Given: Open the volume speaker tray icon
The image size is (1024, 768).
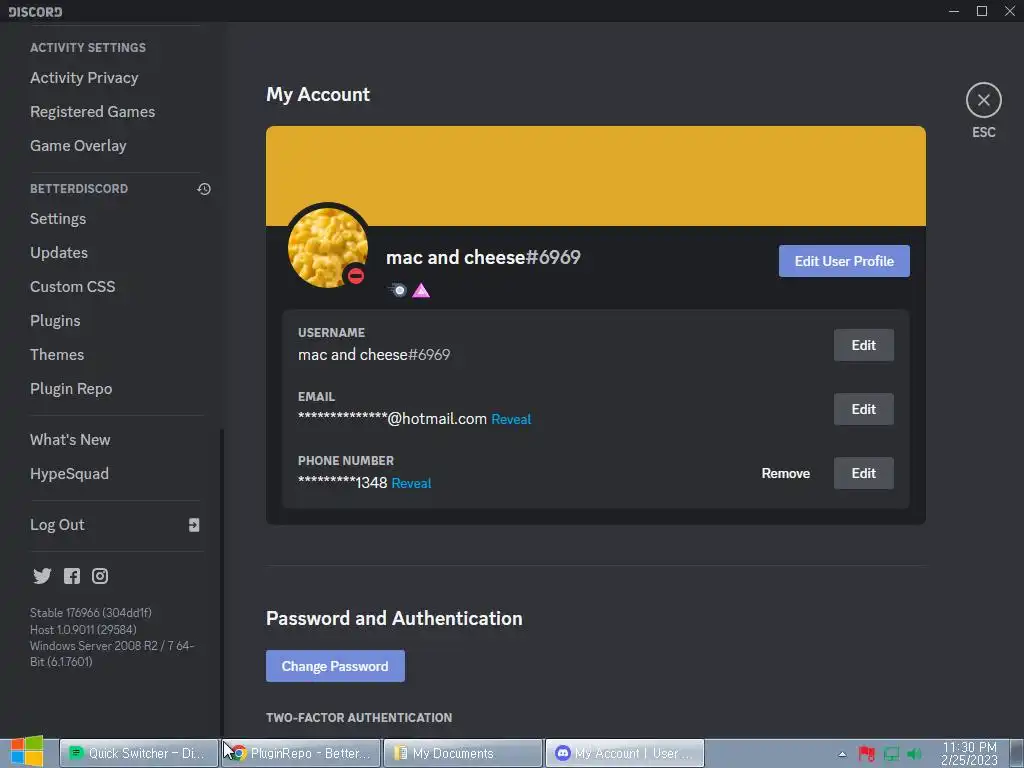Looking at the screenshot, I should 914,754.
